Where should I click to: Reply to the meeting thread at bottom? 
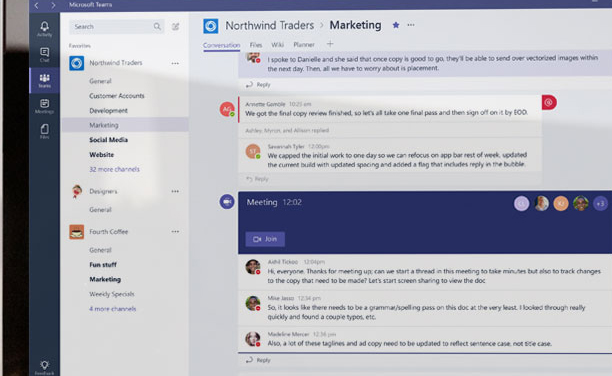click(258, 360)
